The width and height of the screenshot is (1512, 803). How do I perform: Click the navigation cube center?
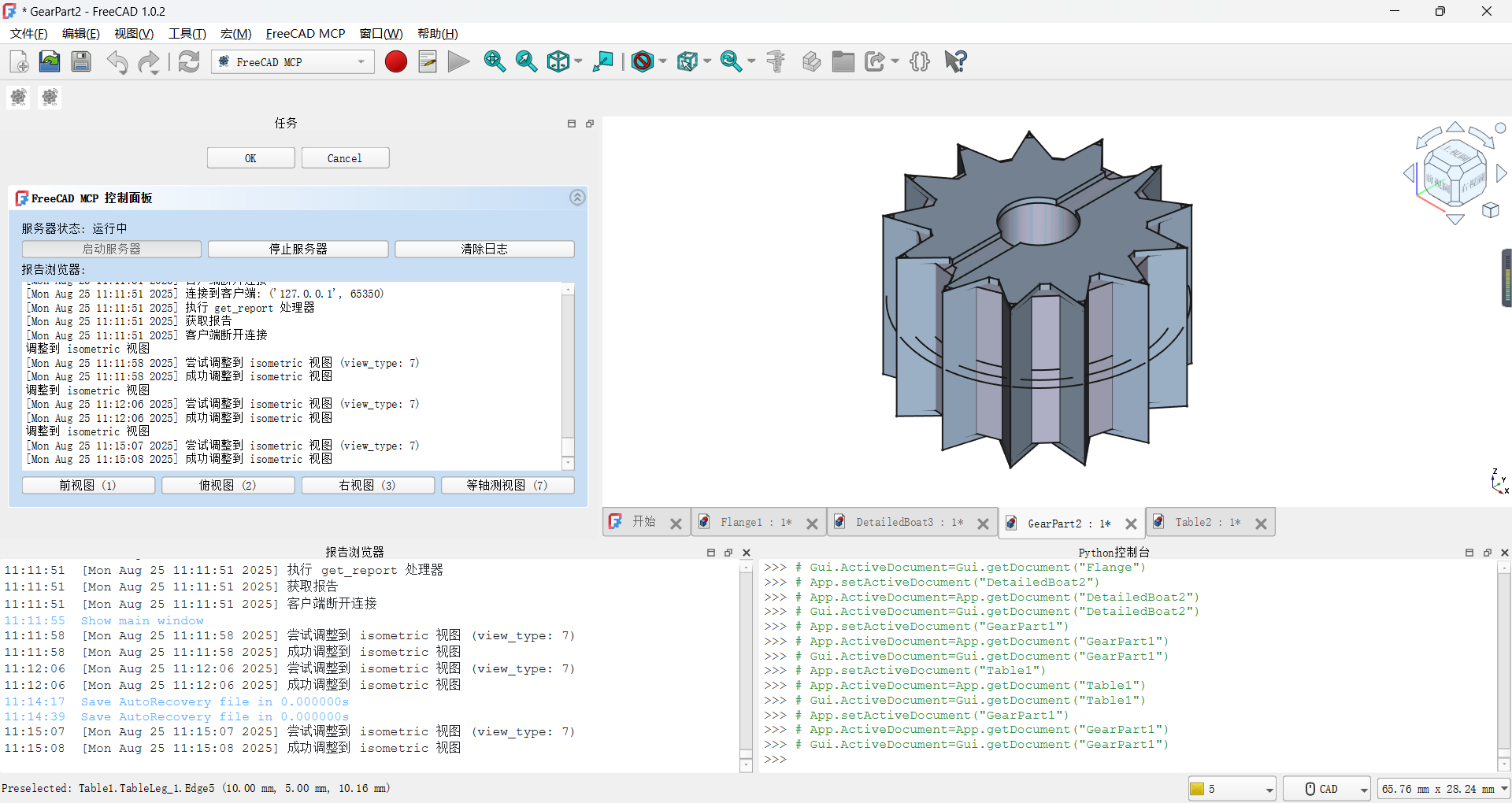(x=1455, y=172)
